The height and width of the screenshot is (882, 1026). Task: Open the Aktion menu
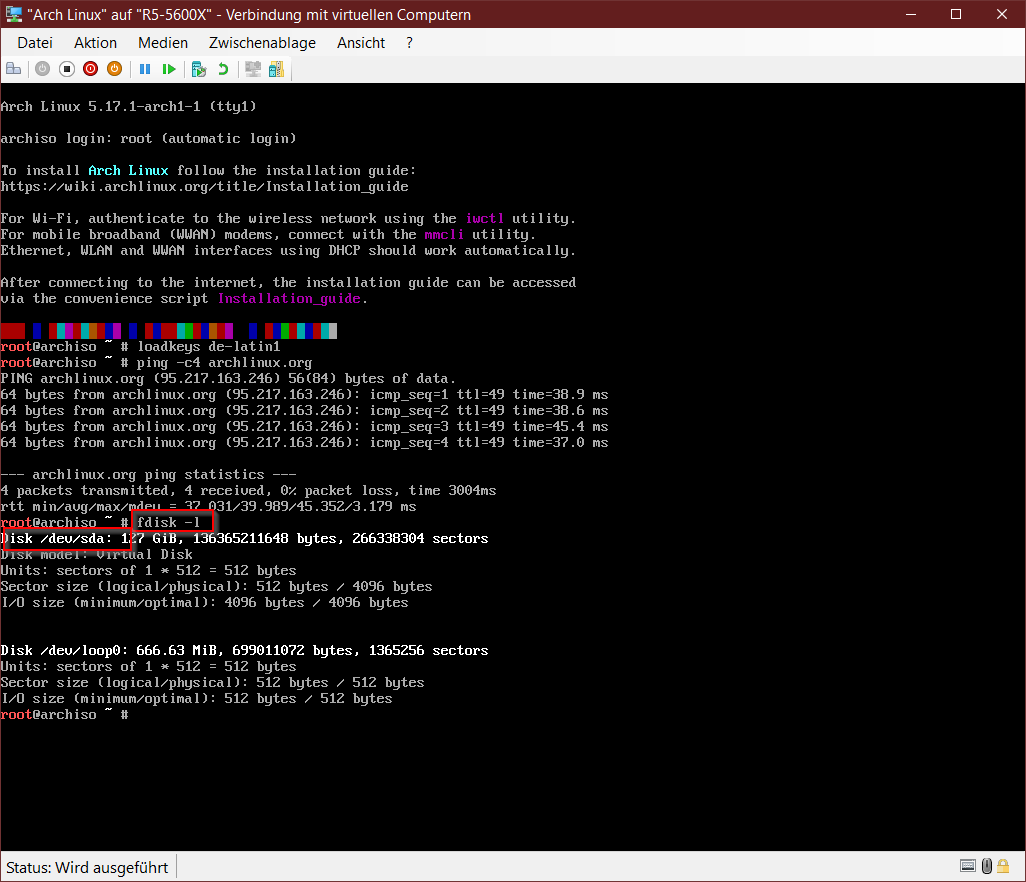(96, 43)
